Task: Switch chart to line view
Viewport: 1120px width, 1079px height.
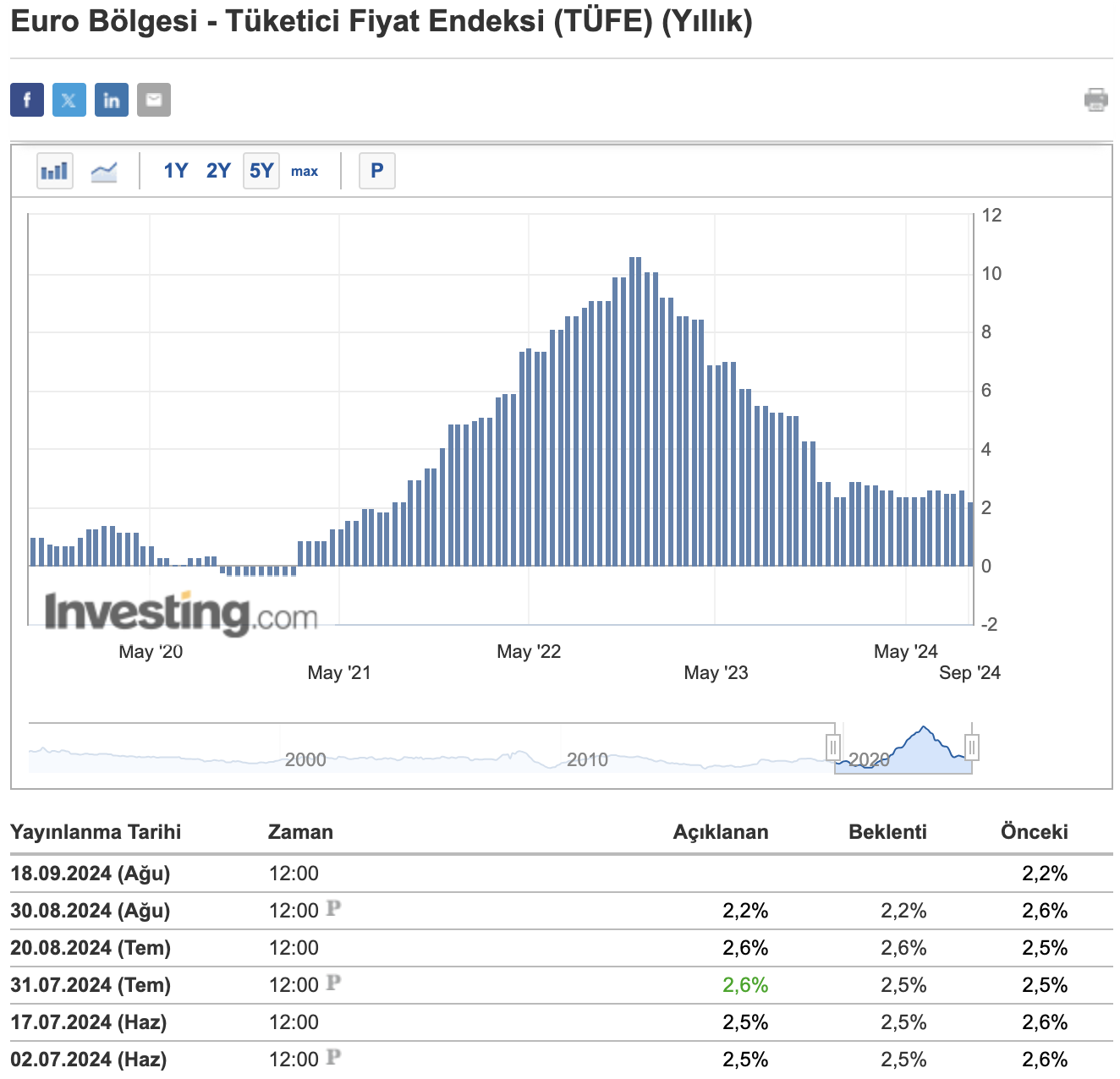Action: [104, 171]
